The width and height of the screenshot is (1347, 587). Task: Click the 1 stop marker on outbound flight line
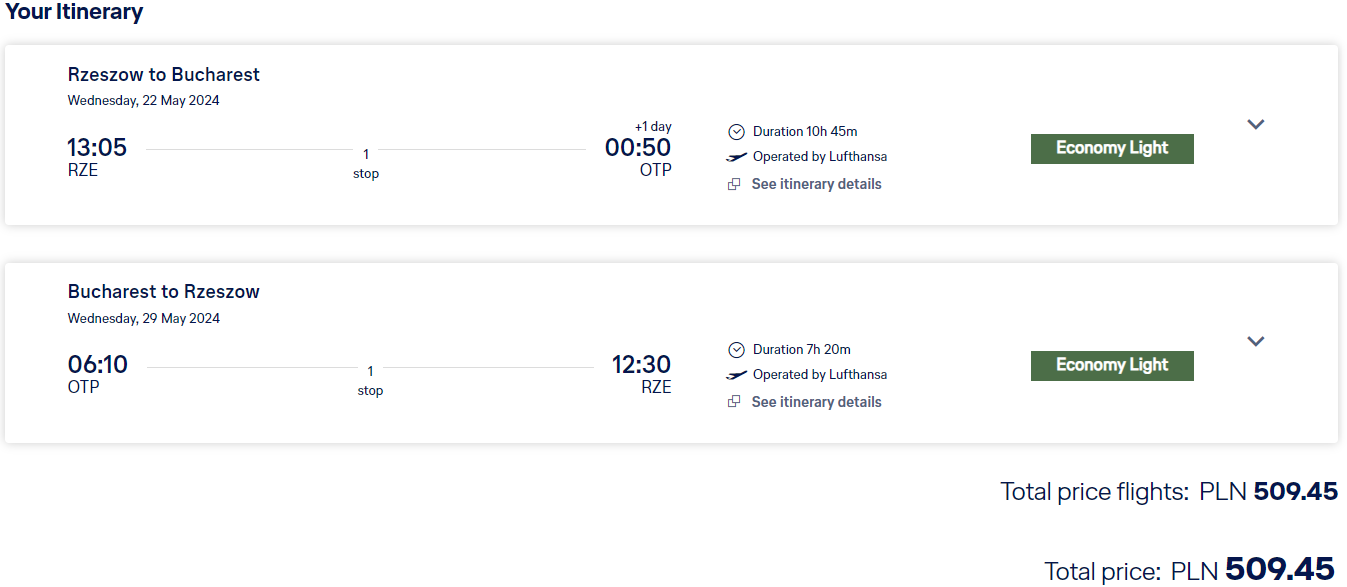pos(366,163)
